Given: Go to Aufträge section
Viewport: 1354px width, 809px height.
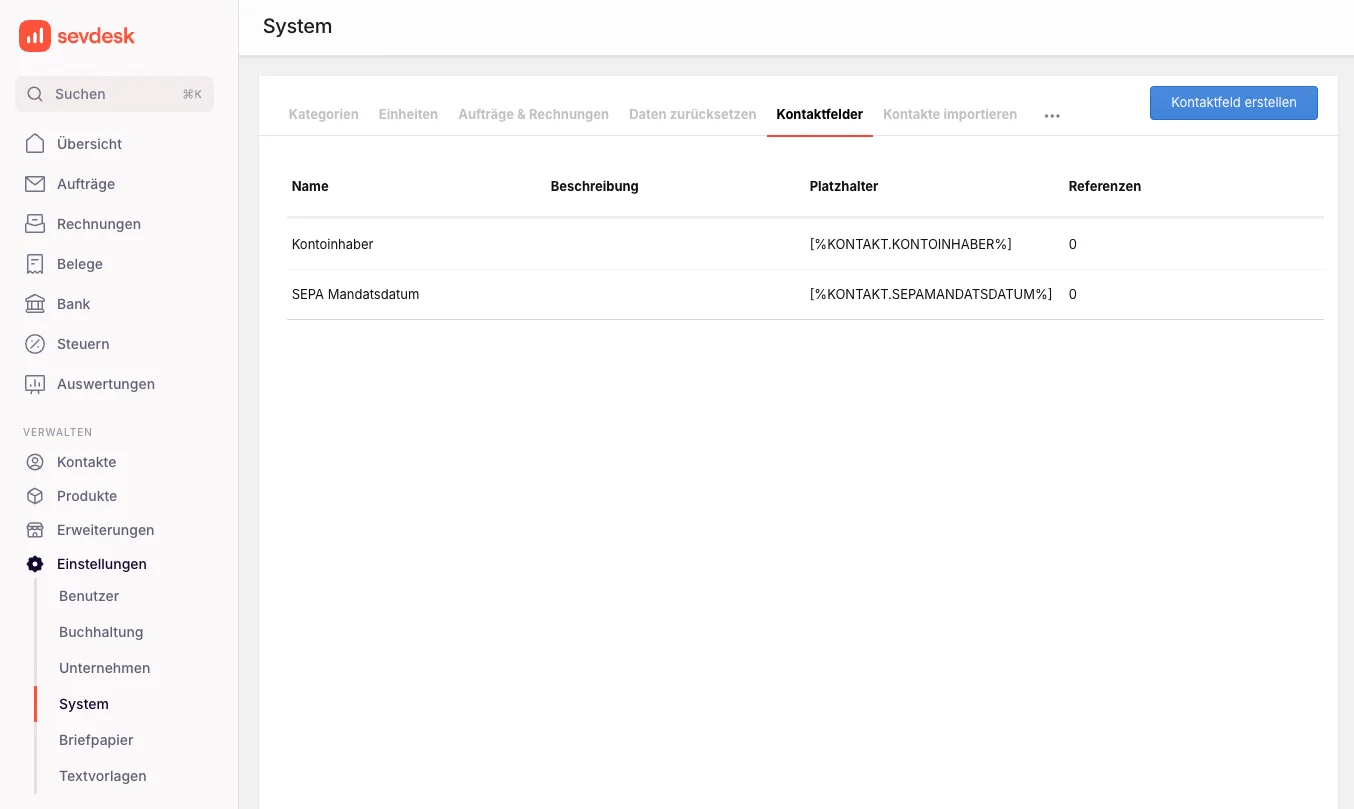Looking at the screenshot, I should point(86,184).
